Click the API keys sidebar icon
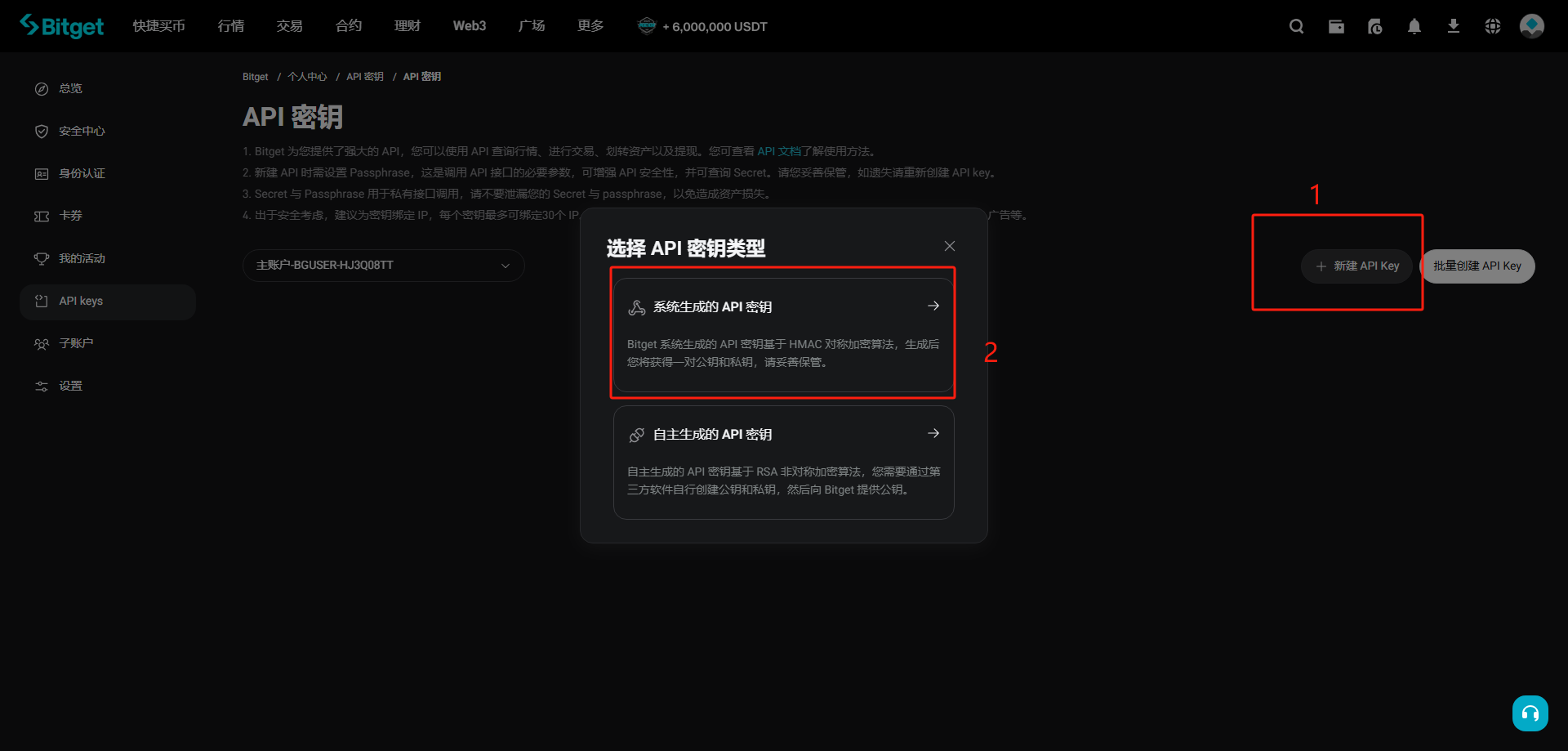1568x751 pixels. click(x=42, y=301)
